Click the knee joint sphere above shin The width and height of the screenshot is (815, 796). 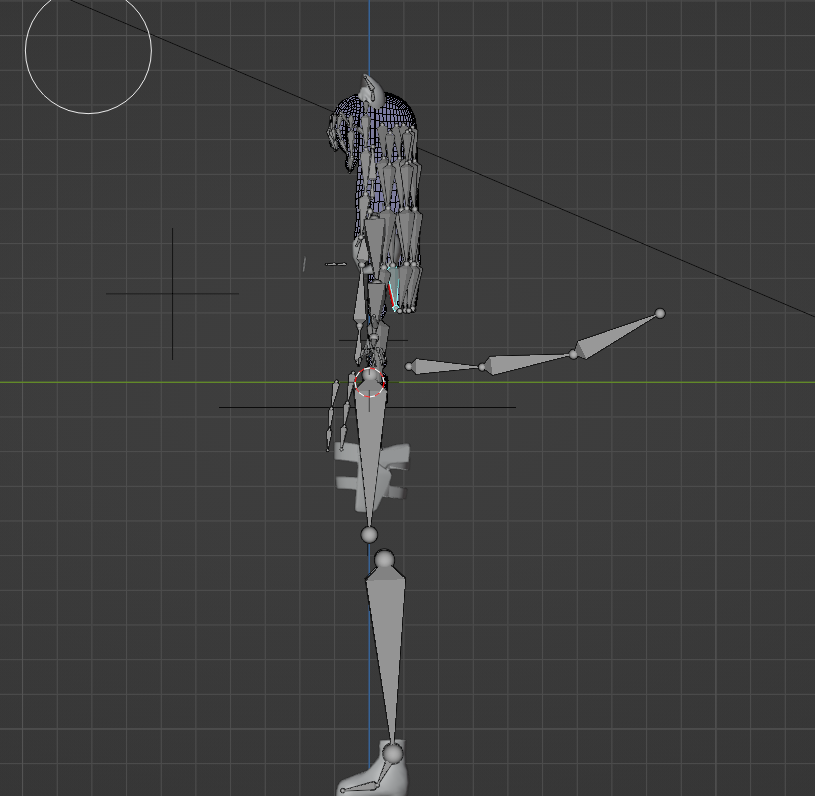tap(384, 559)
